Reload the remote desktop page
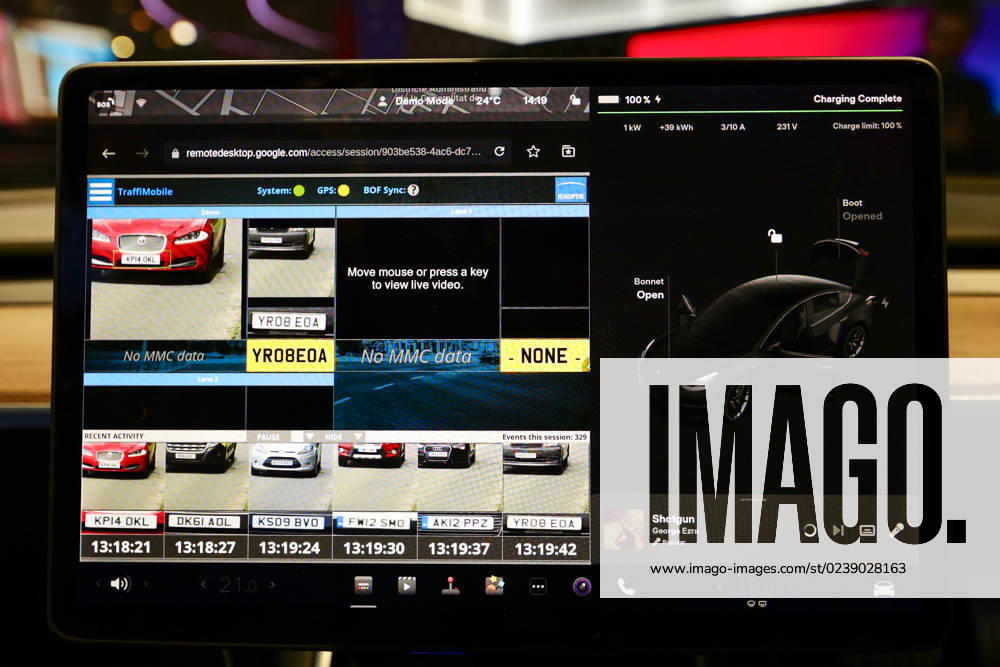The width and height of the screenshot is (1000, 667). point(499,151)
